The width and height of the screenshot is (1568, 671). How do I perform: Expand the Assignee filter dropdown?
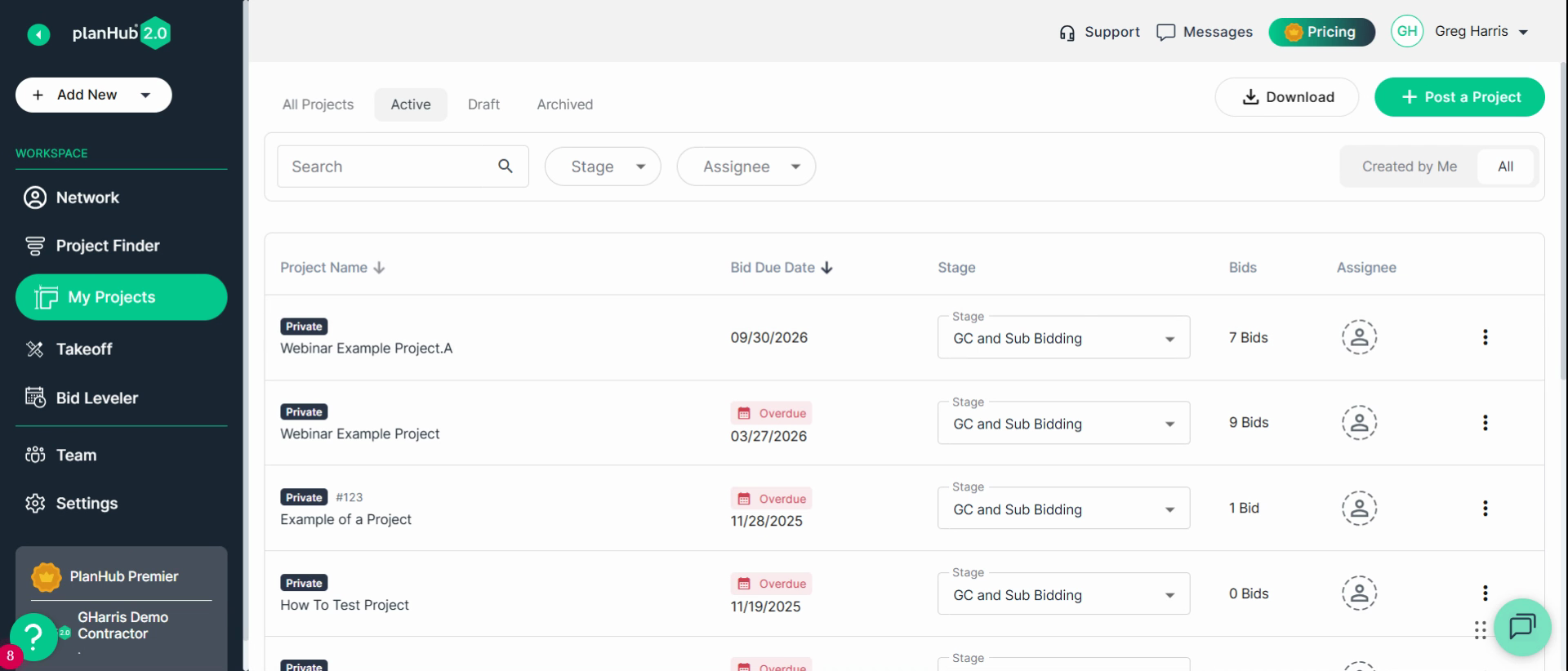pyautogui.click(x=746, y=167)
